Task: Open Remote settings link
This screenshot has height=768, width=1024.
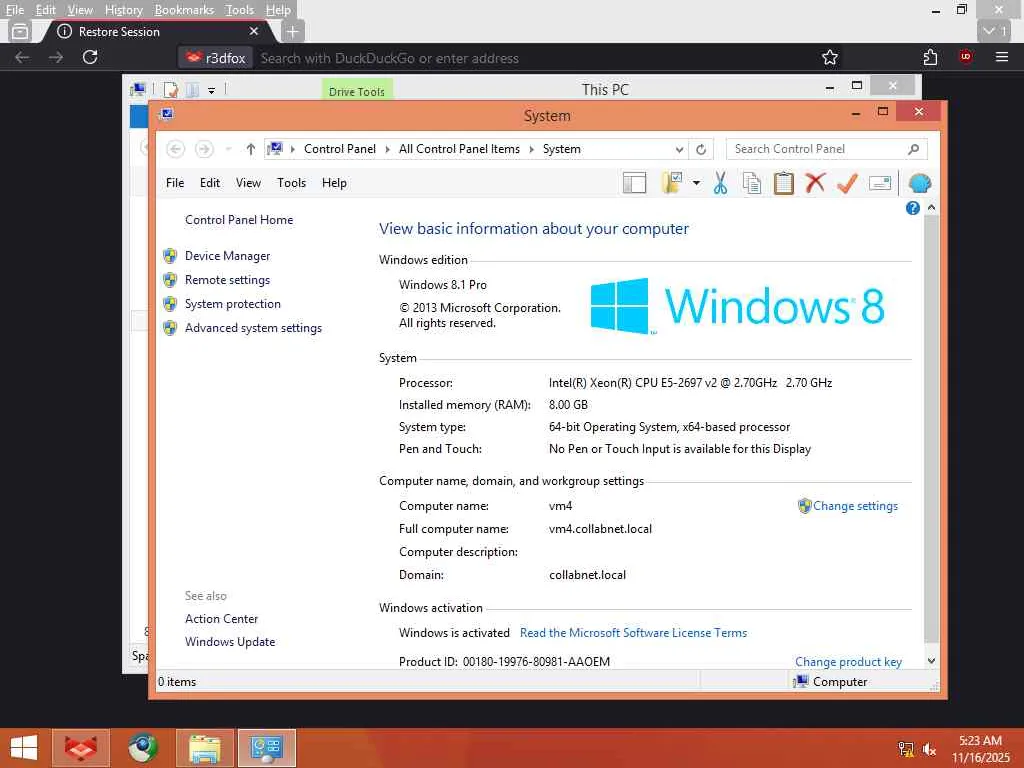Action: click(x=227, y=280)
